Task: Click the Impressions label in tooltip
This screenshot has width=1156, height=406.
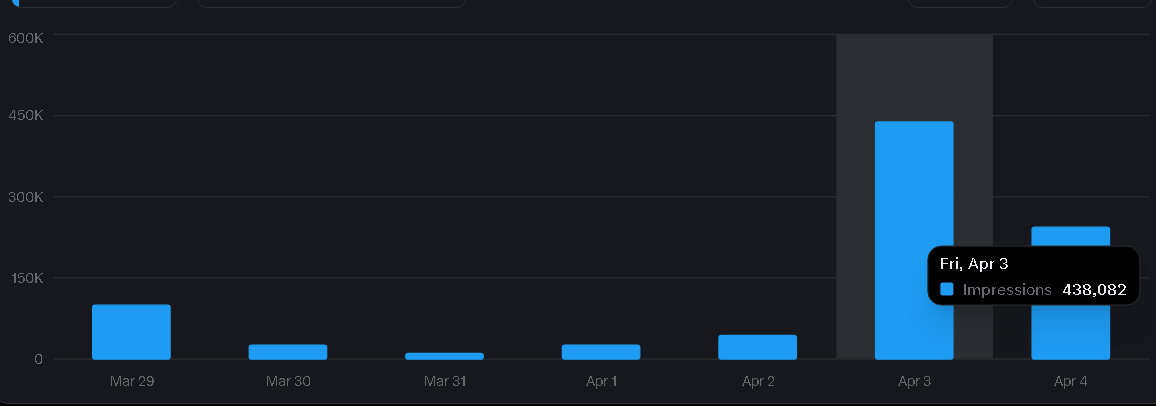Action: (x=1007, y=290)
